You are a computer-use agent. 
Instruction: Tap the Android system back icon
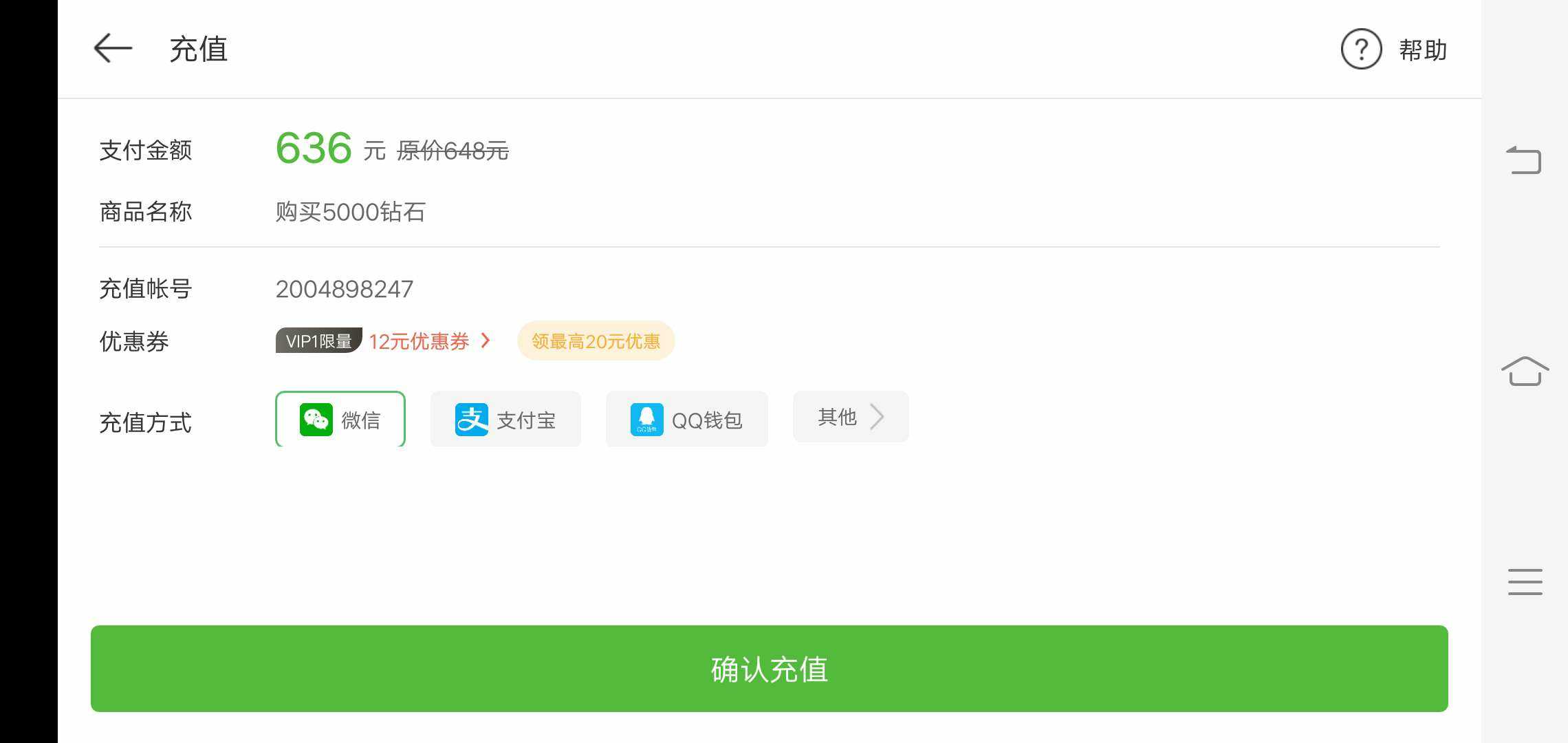click(x=1524, y=160)
